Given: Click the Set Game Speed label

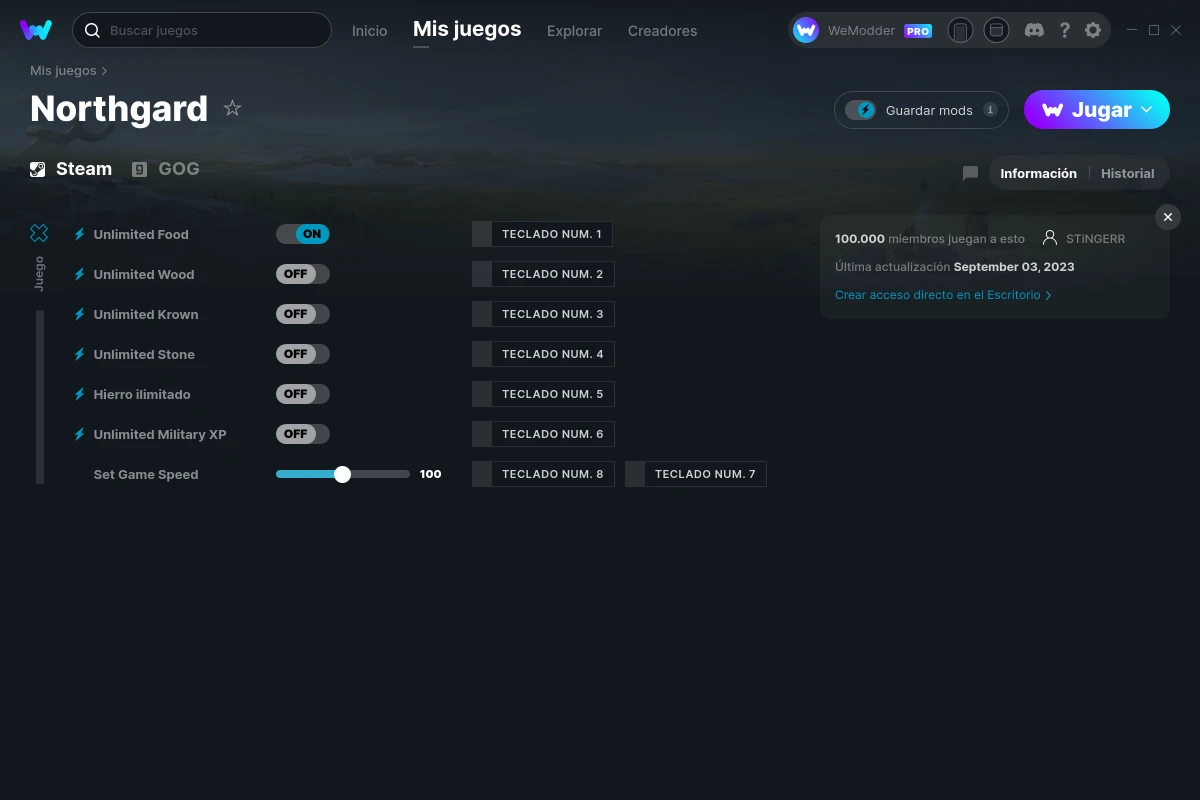Looking at the screenshot, I should [x=146, y=474].
